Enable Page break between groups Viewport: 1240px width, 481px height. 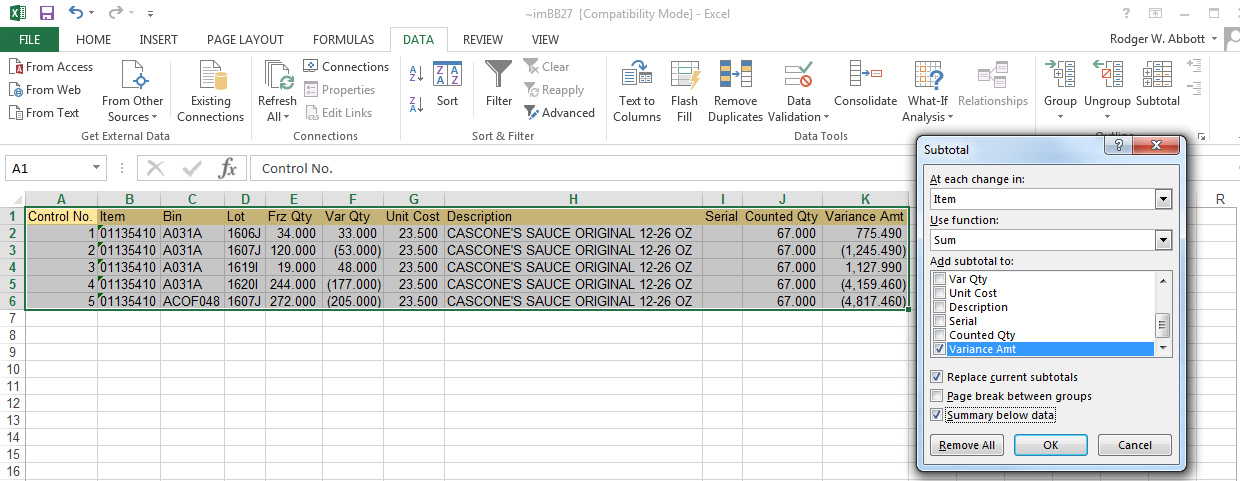pos(937,396)
